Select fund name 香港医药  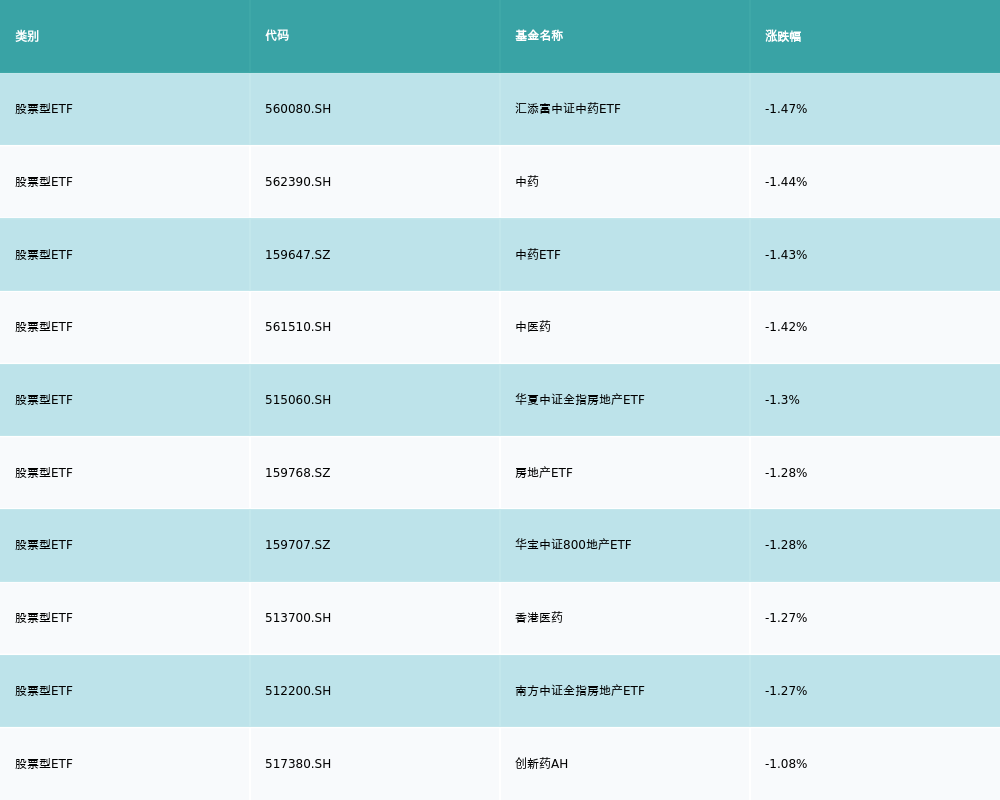click(x=539, y=618)
